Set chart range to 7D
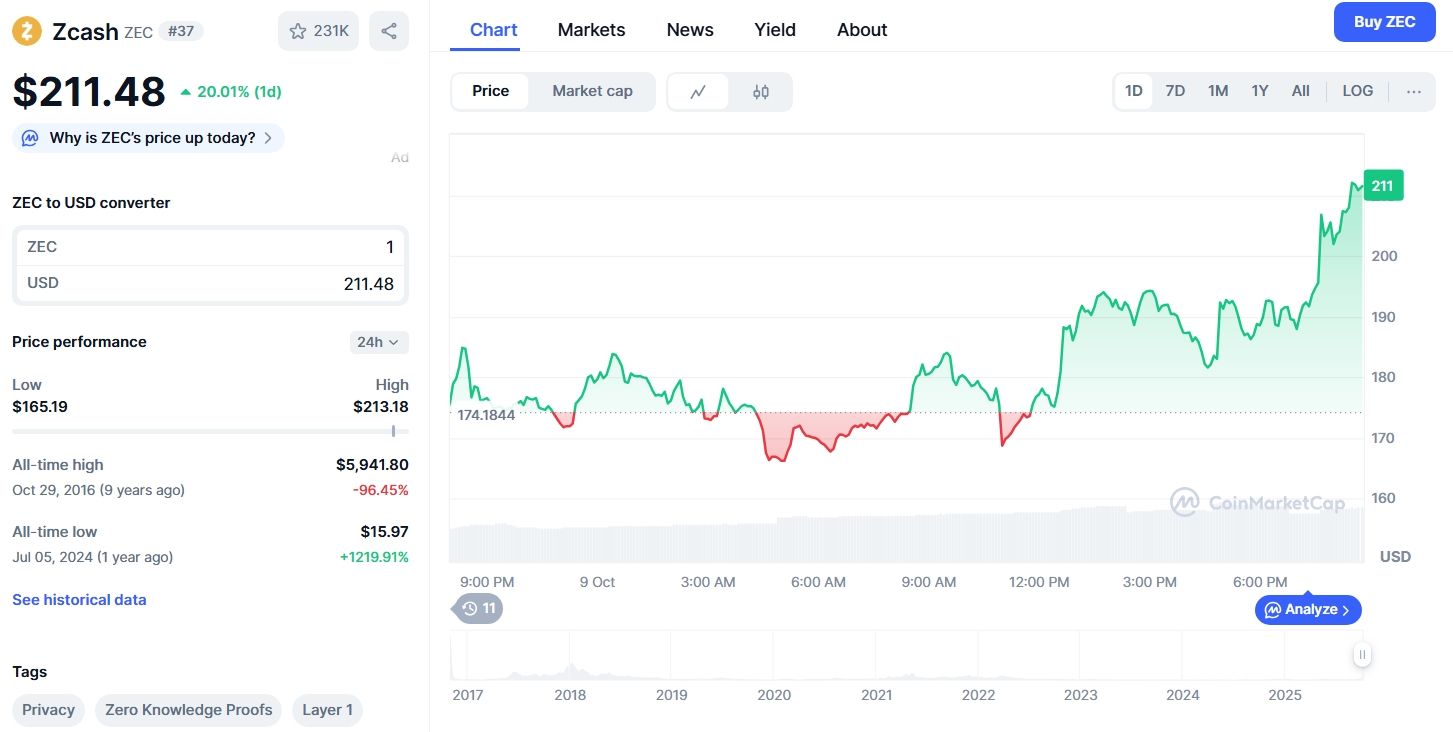 pos(1175,91)
